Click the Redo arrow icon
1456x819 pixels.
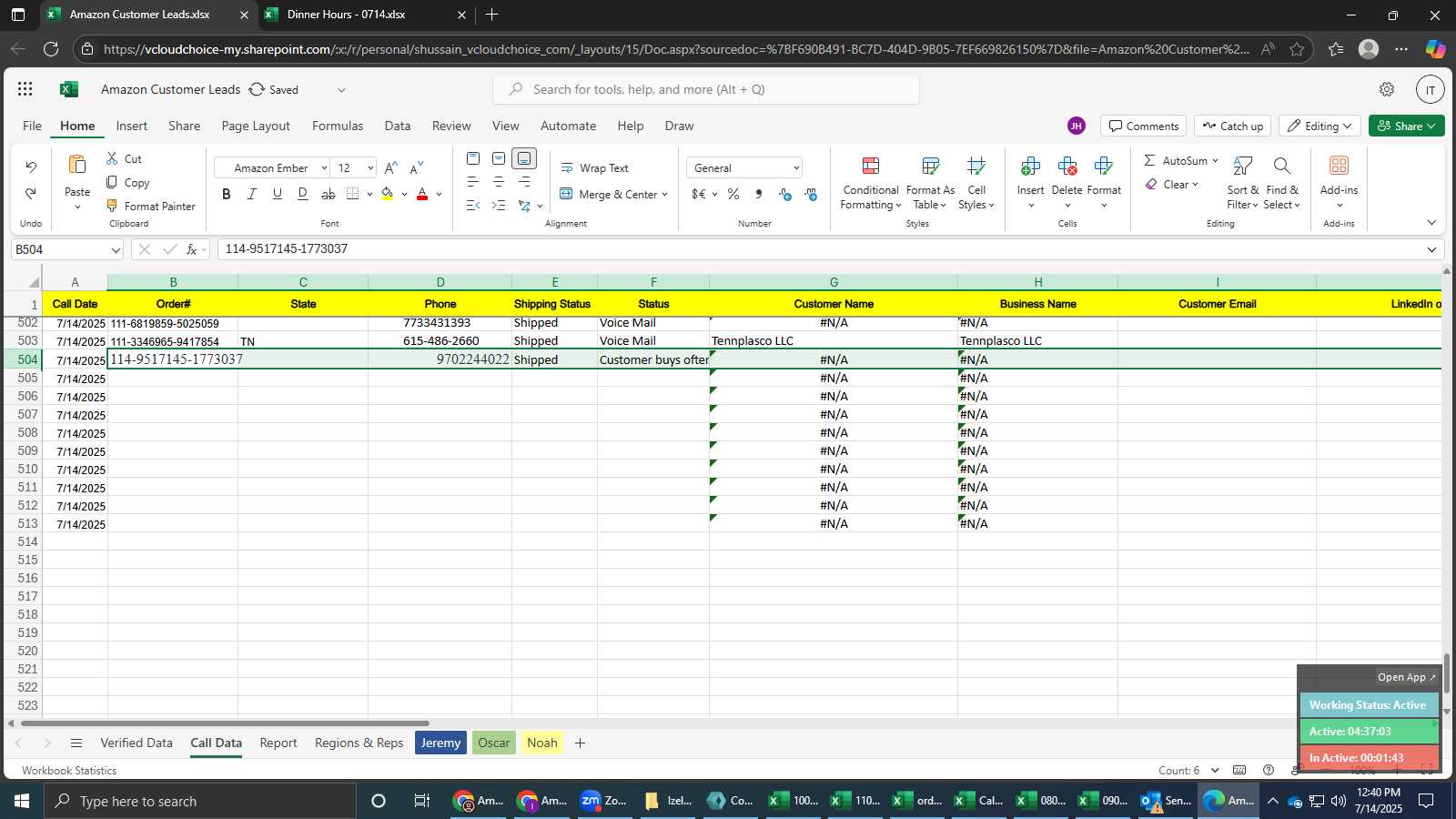click(x=31, y=193)
